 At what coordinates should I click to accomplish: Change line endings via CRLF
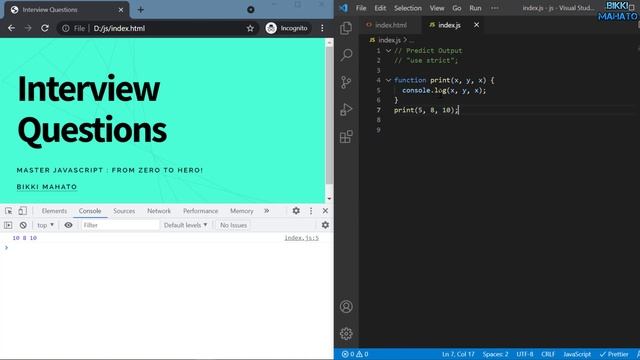pyautogui.click(x=548, y=354)
